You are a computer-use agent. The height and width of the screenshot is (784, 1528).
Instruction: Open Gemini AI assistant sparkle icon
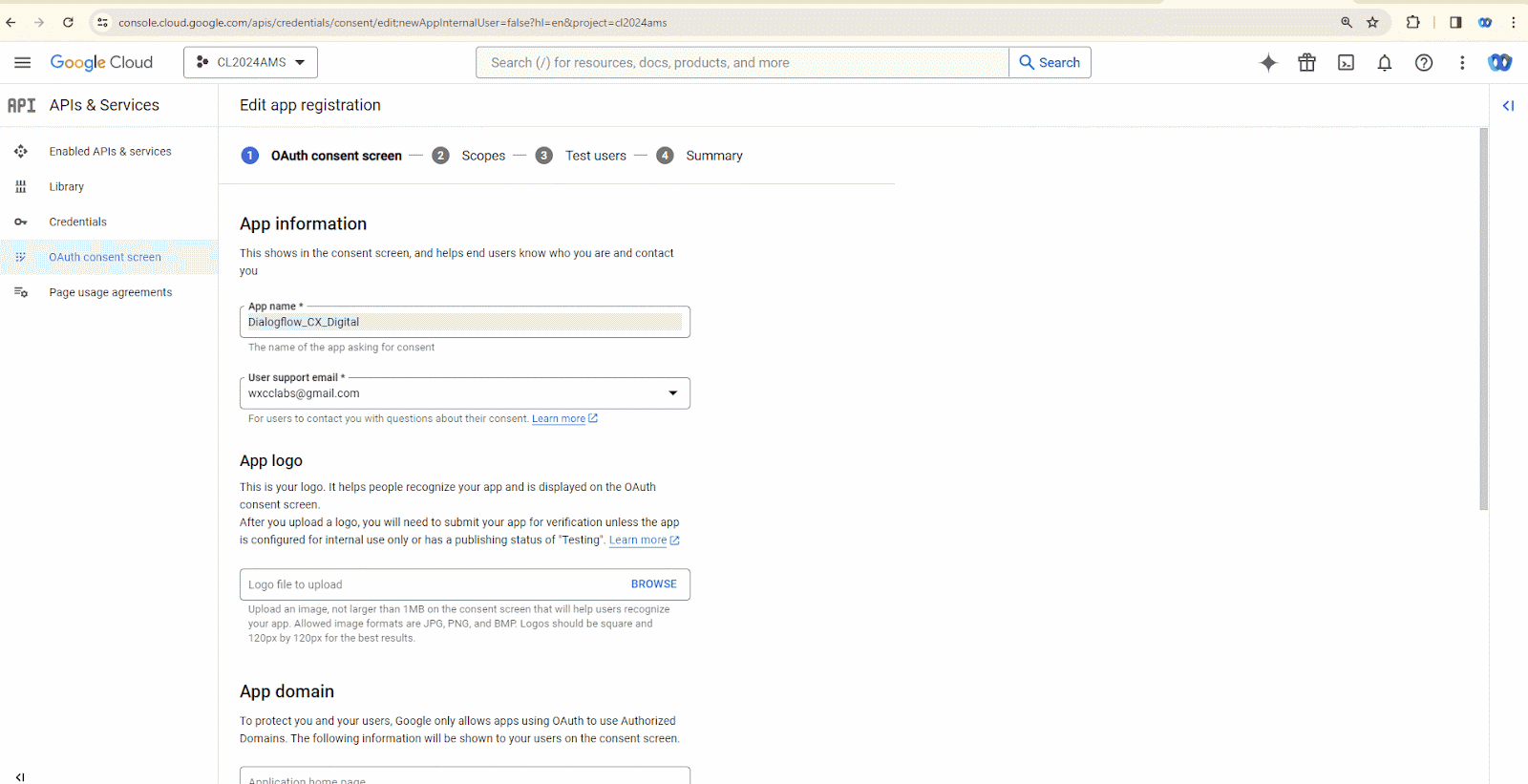[1268, 62]
